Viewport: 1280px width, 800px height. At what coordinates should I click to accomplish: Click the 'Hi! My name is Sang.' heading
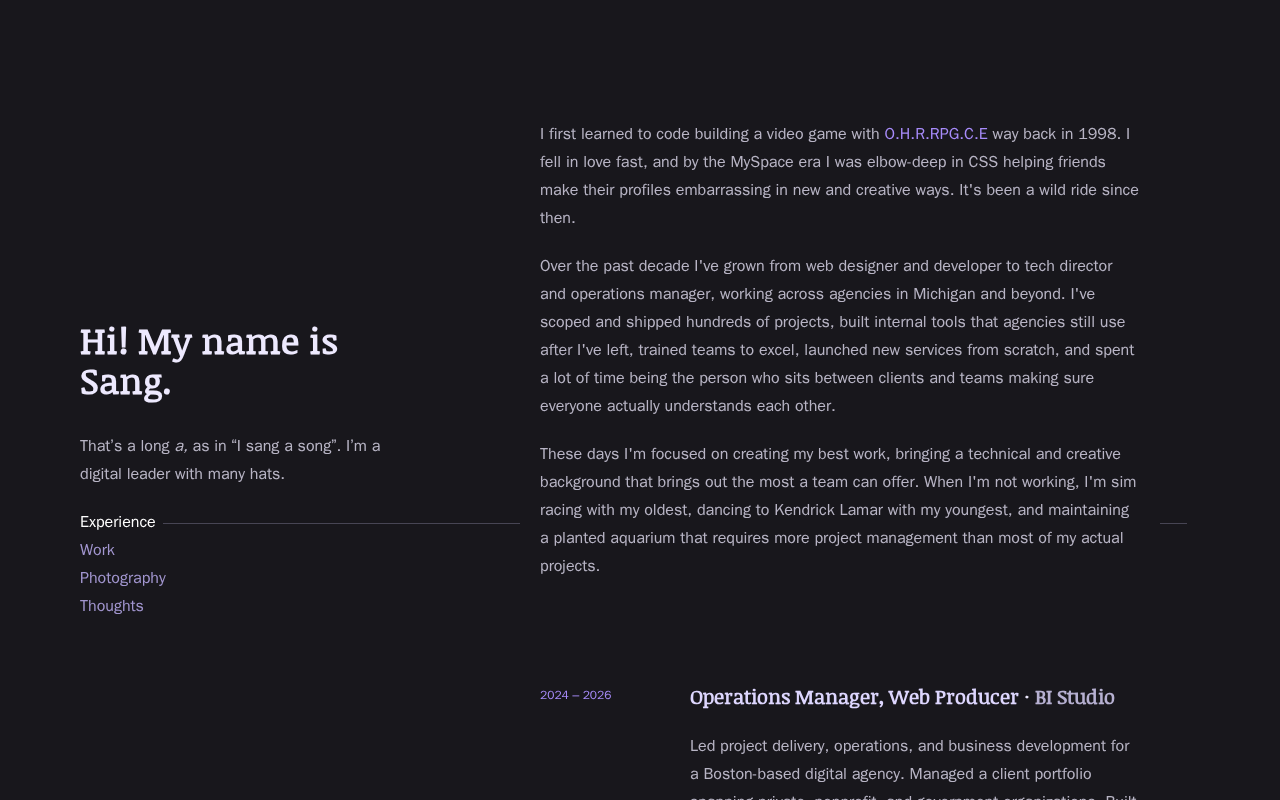pos(209,361)
